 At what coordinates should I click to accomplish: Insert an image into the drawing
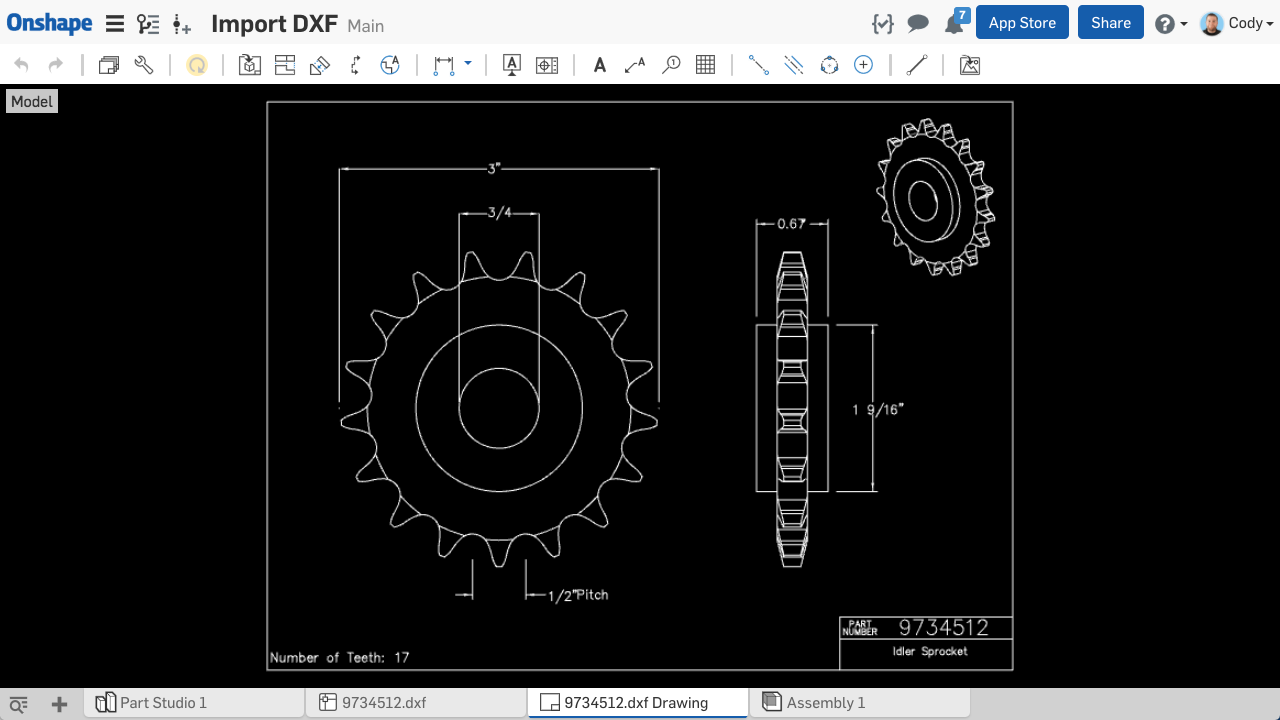coord(969,64)
